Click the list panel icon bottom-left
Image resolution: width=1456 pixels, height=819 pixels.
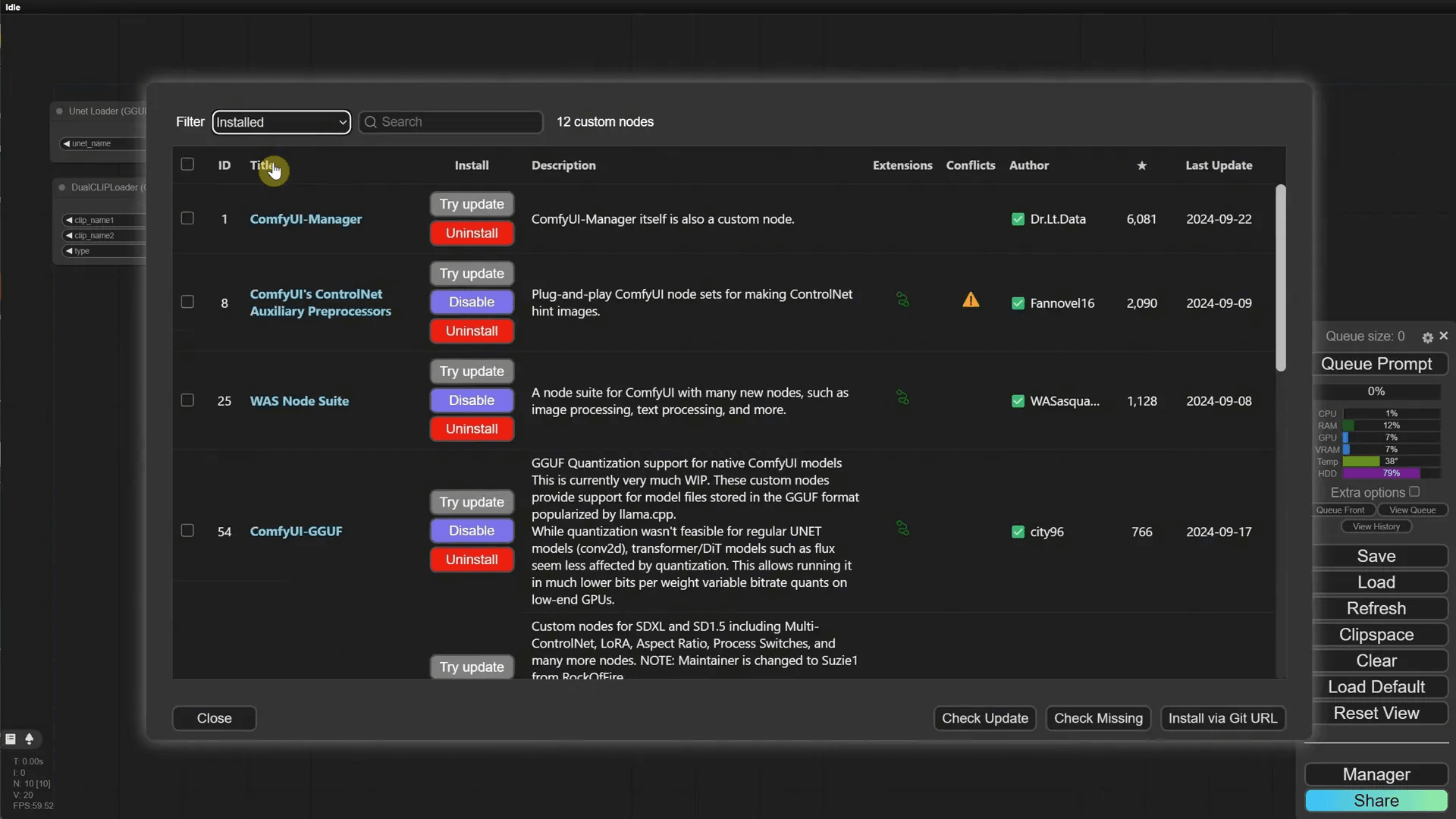[x=11, y=739]
